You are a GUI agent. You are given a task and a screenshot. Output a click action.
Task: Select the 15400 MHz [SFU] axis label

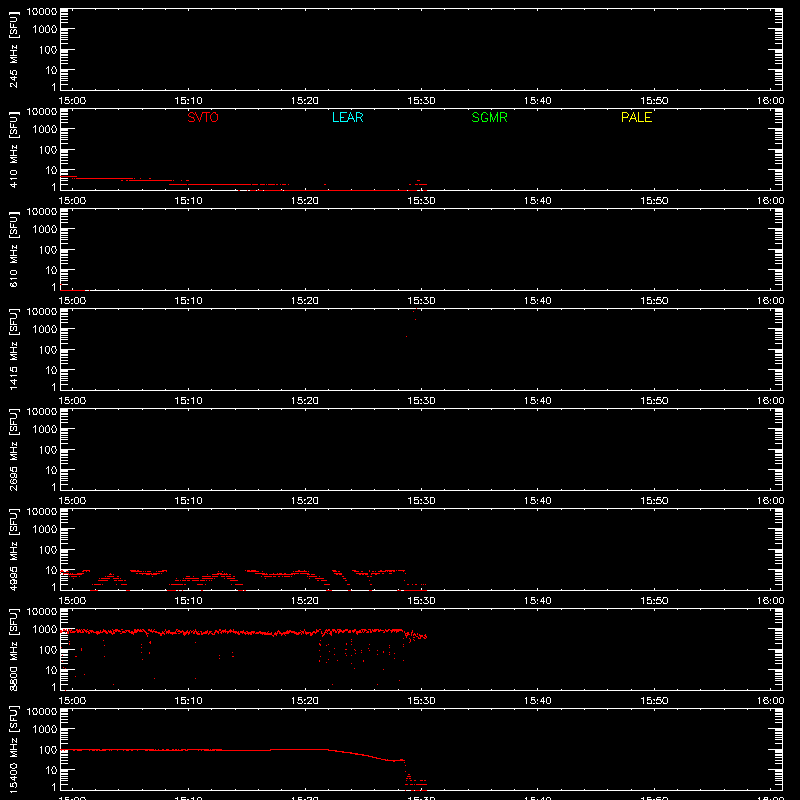(14, 749)
